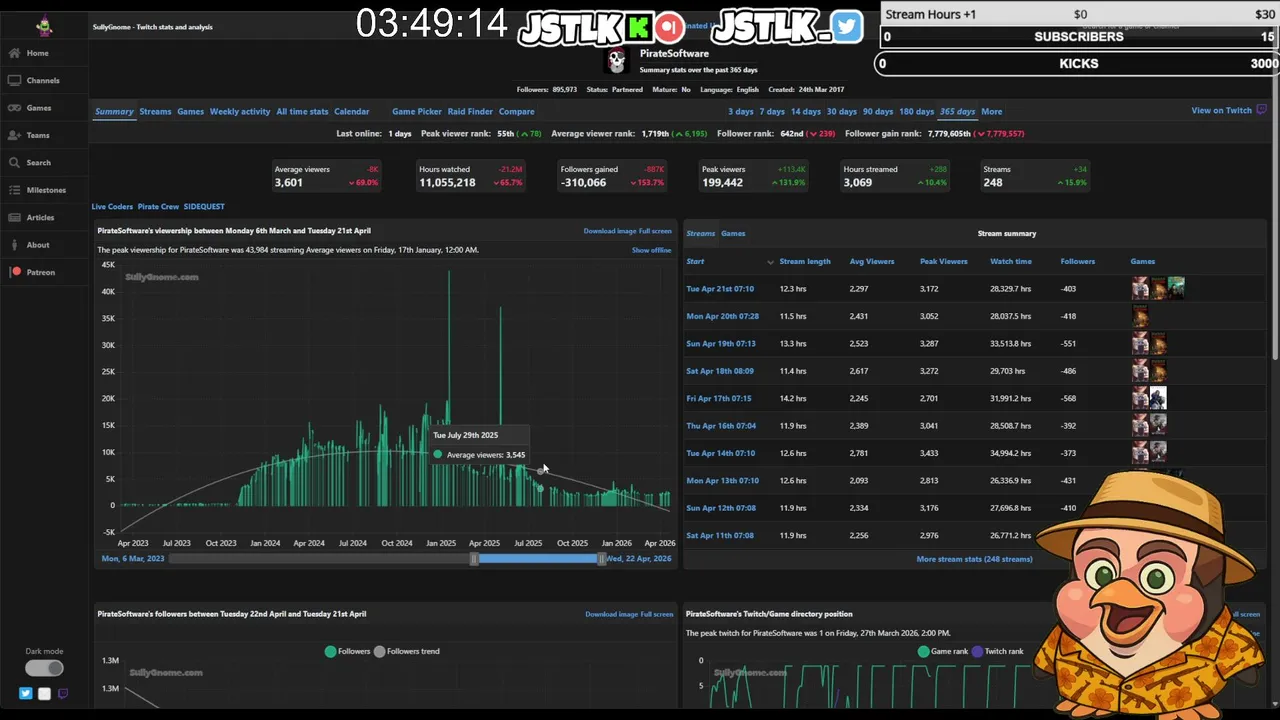Image resolution: width=1280 pixels, height=720 pixels.
Task: Go to Channels in sidebar
Action: point(43,80)
